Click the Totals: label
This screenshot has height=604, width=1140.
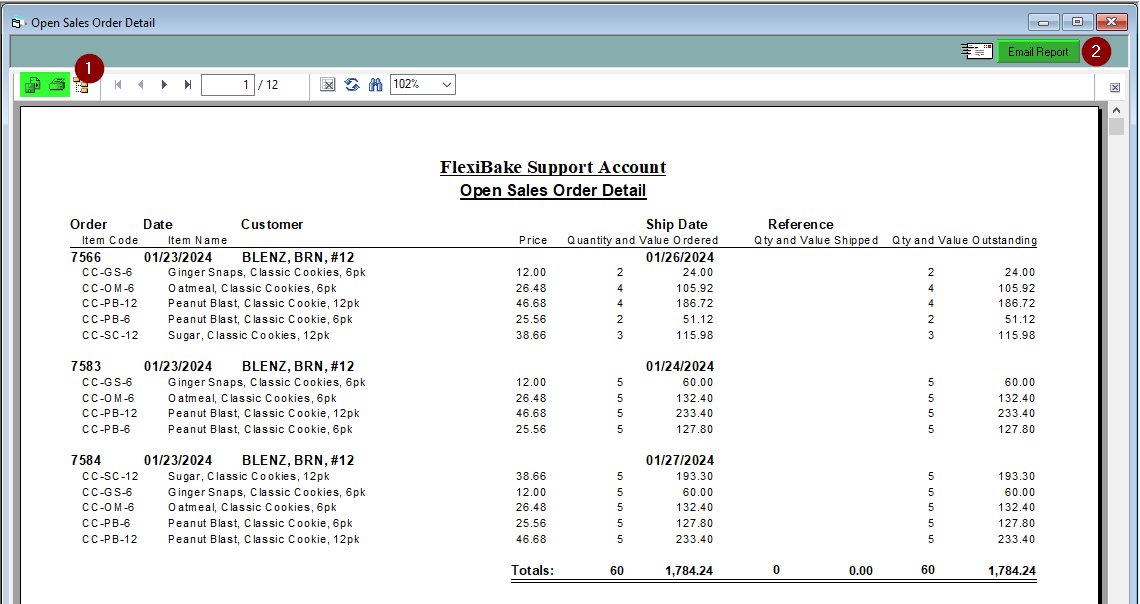click(x=532, y=571)
